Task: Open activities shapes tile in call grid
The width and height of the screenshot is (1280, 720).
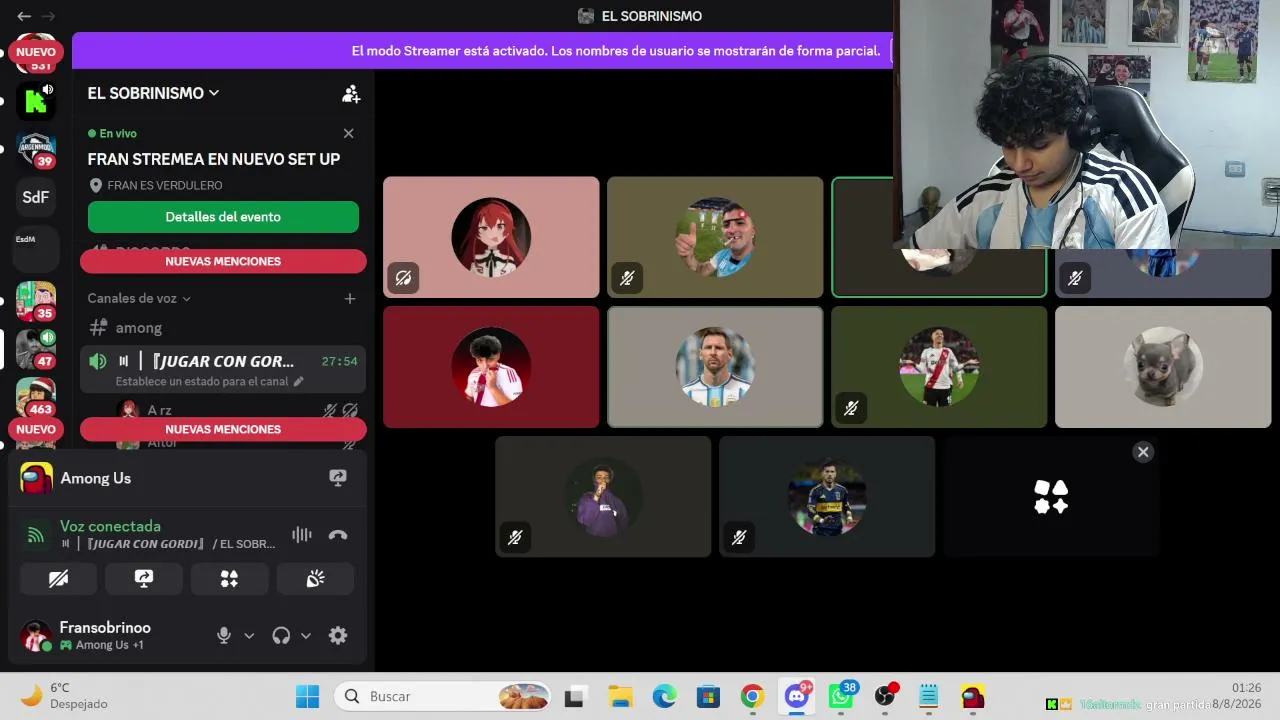Action: point(1051,496)
